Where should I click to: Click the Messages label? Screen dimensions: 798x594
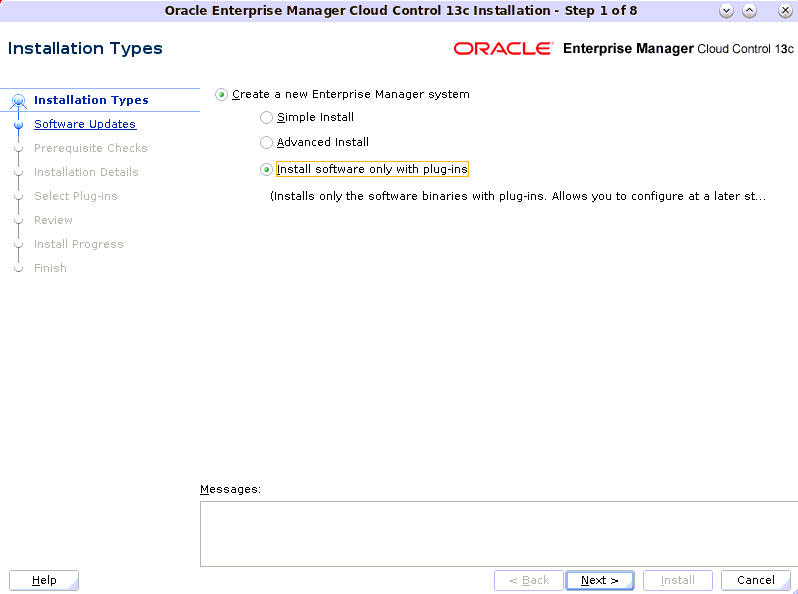(x=230, y=489)
